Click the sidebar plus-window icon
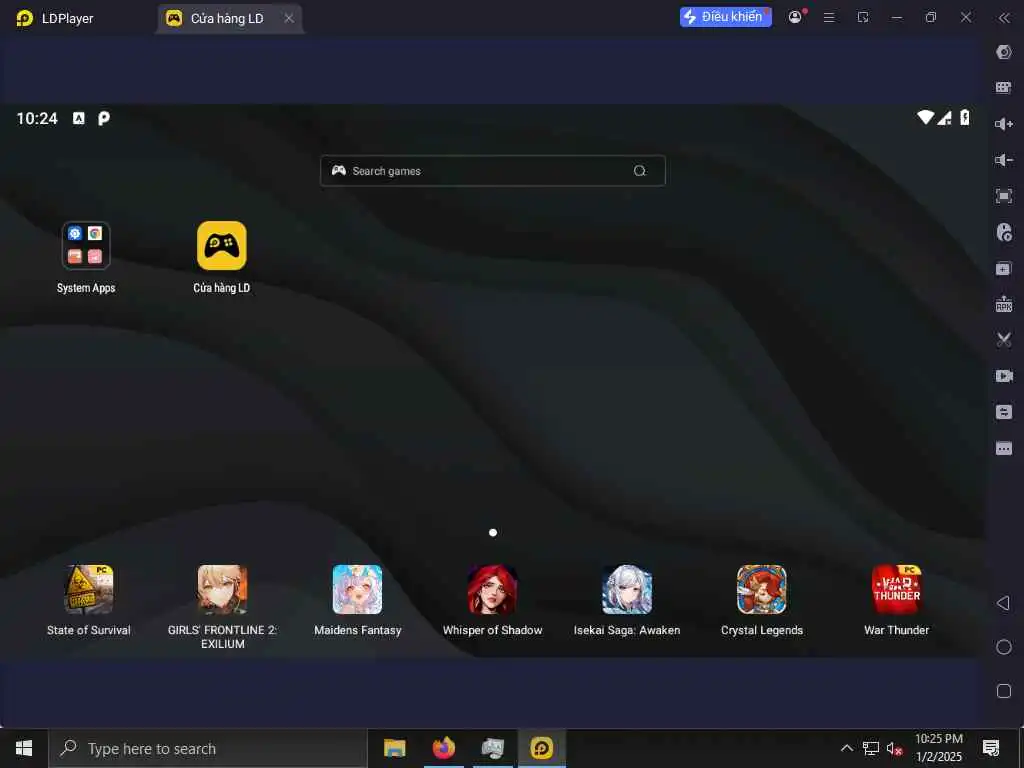Viewport: 1024px width, 768px height. click(x=1004, y=268)
